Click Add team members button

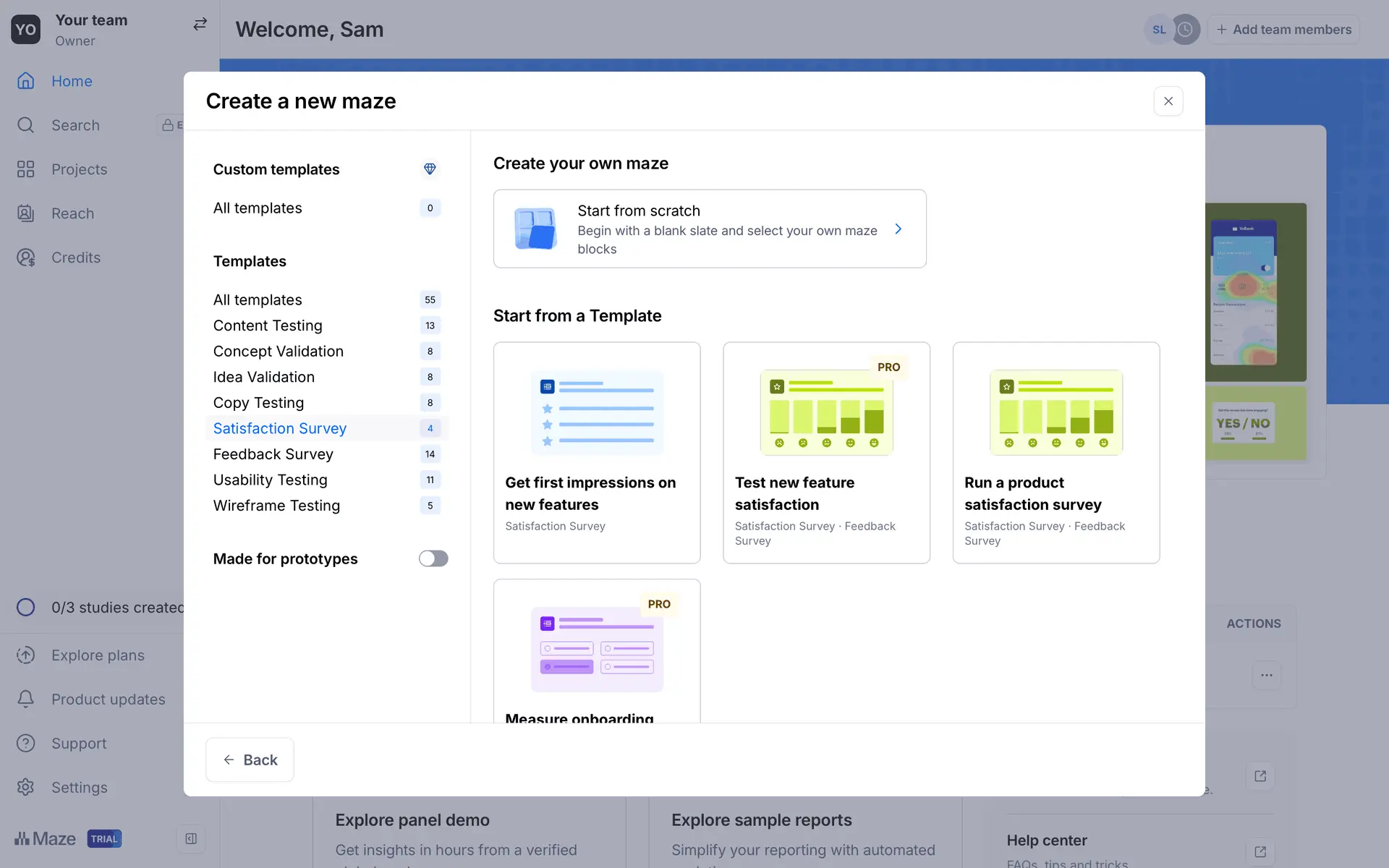click(1283, 30)
